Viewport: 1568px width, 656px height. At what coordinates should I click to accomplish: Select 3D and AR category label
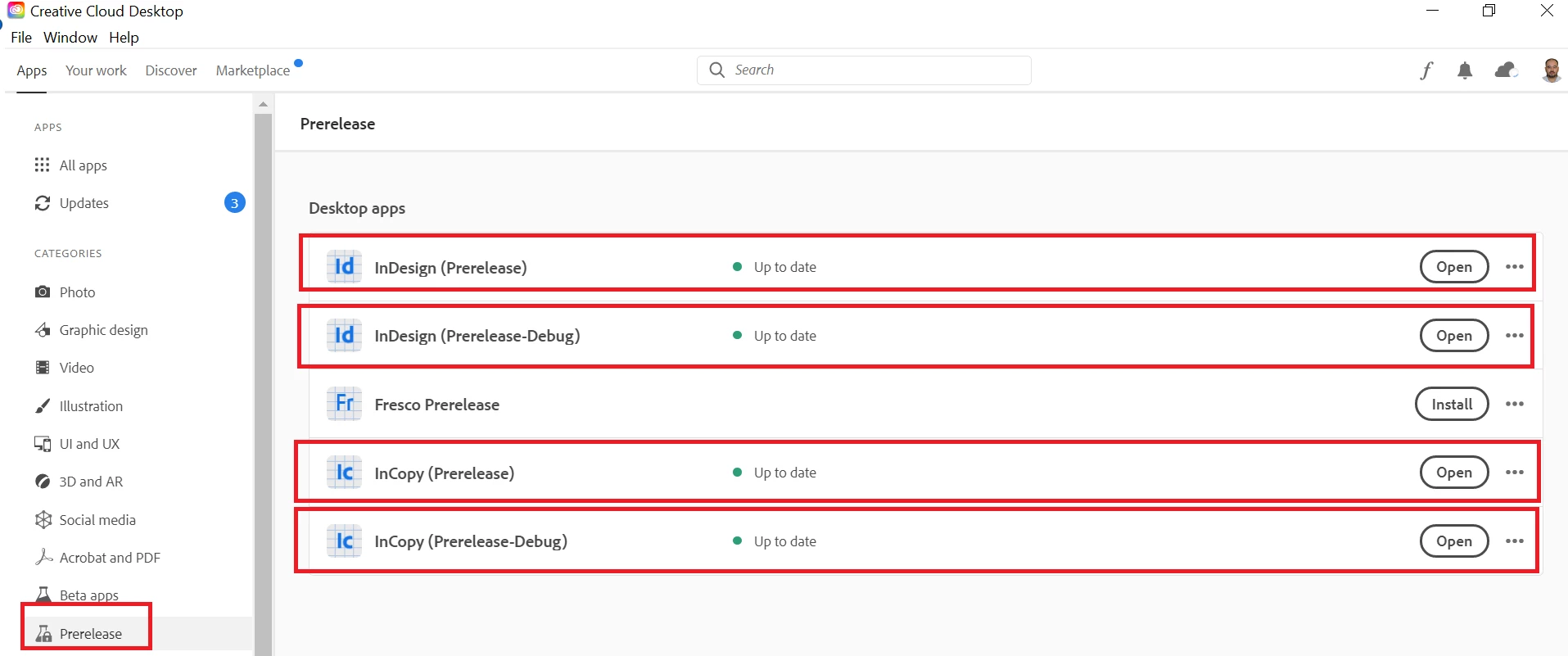91,482
